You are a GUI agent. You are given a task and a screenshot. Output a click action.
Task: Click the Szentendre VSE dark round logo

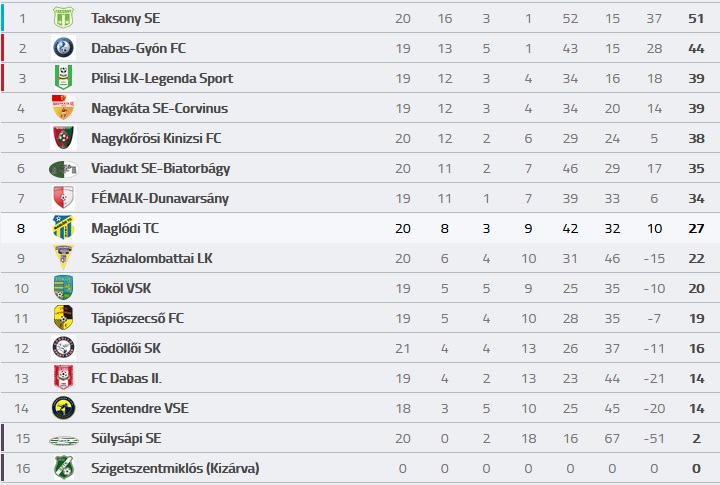pos(63,408)
